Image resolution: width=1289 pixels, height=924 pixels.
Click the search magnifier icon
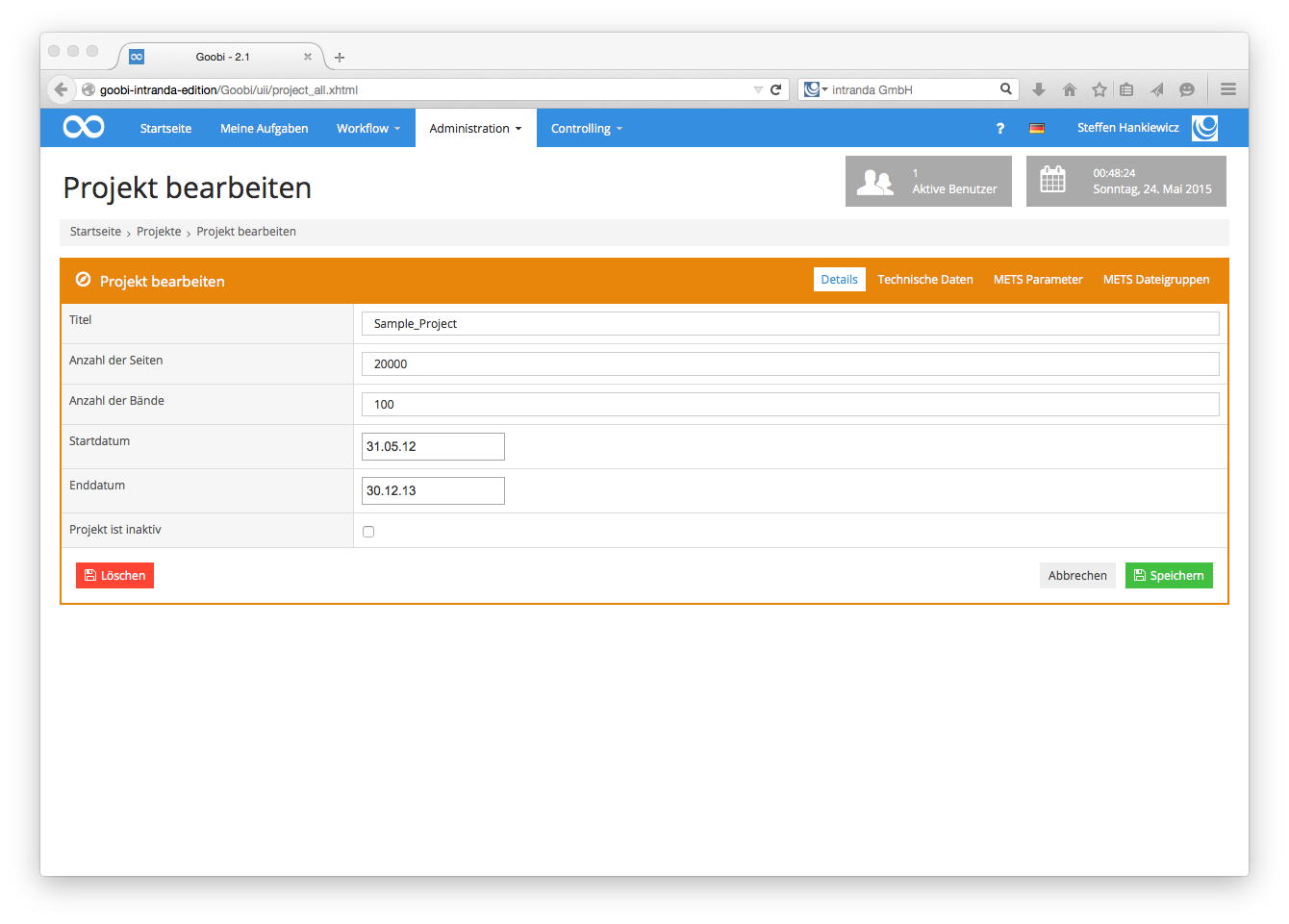pos(1006,88)
